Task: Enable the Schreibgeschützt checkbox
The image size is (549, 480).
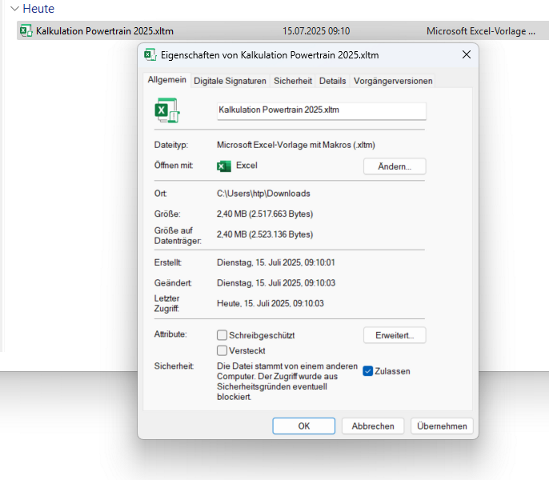Action: click(x=222, y=335)
